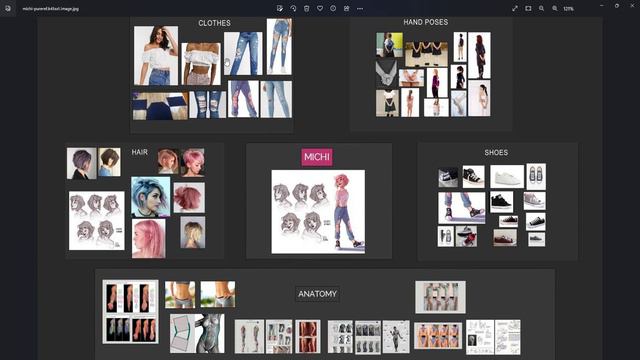
Task: Click the CLOTHES heading in the moodboard
Action: coord(214,23)
